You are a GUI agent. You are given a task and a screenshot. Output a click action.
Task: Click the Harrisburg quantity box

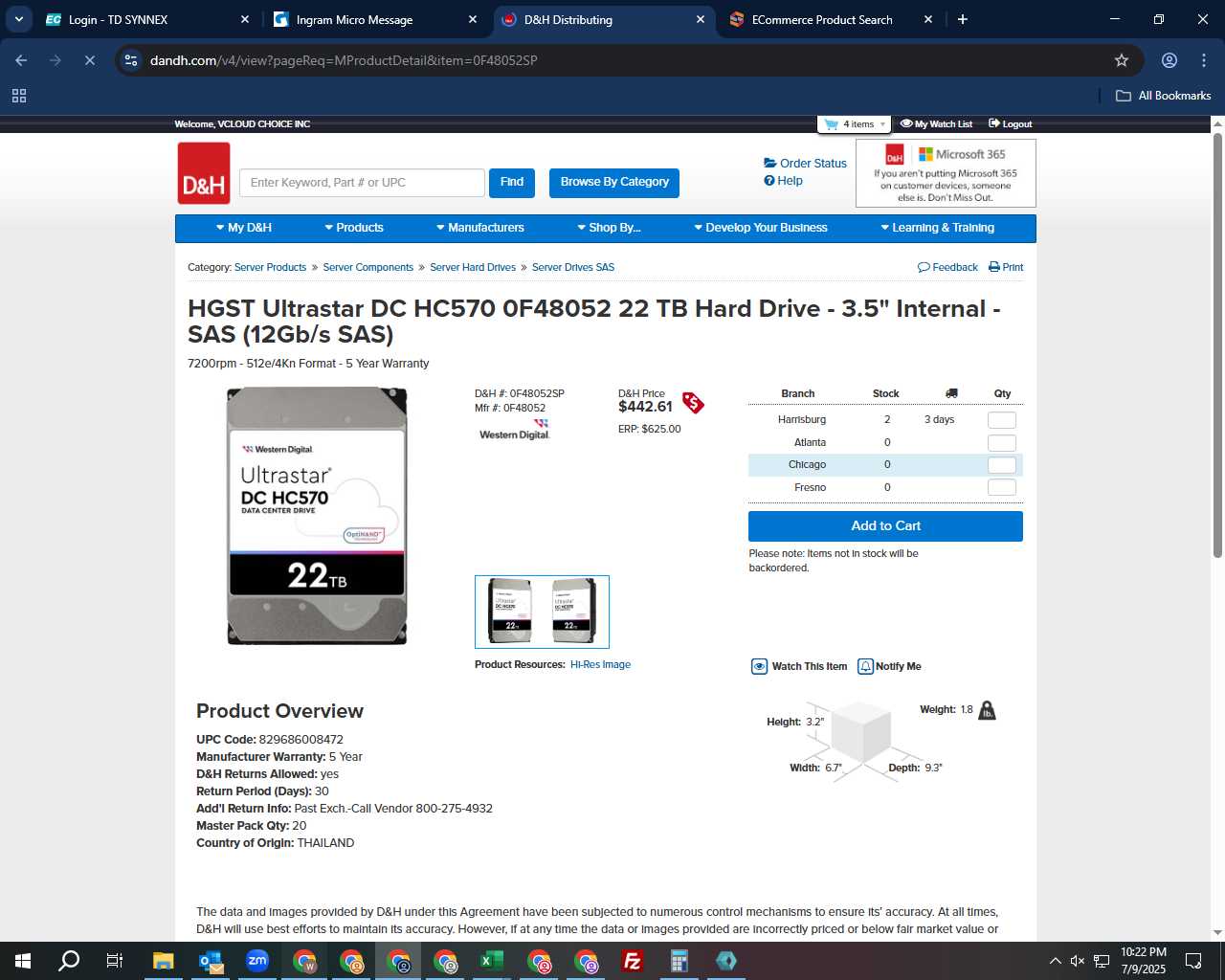[1001, 420]
